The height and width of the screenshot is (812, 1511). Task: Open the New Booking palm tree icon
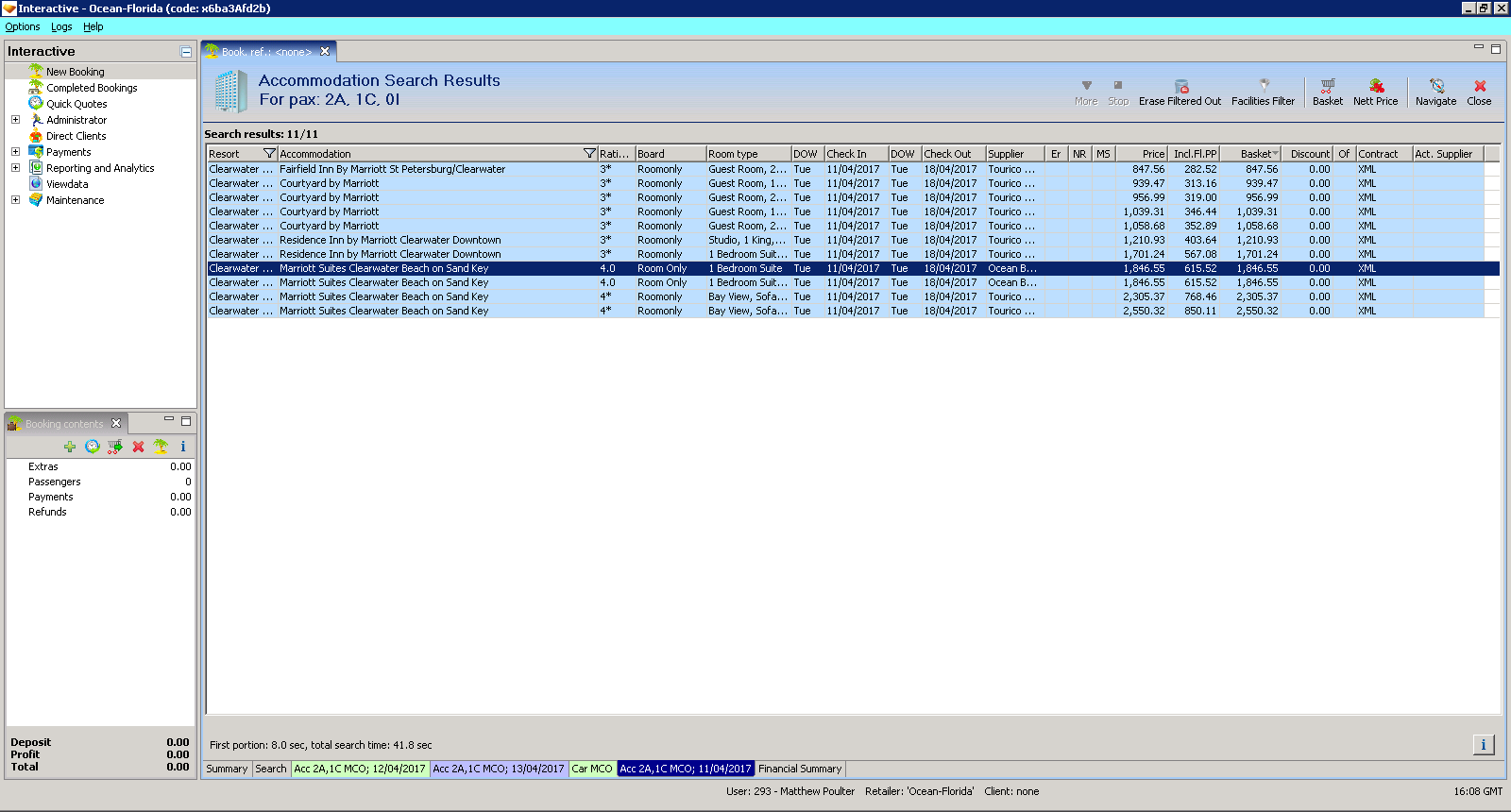[36, 71]
